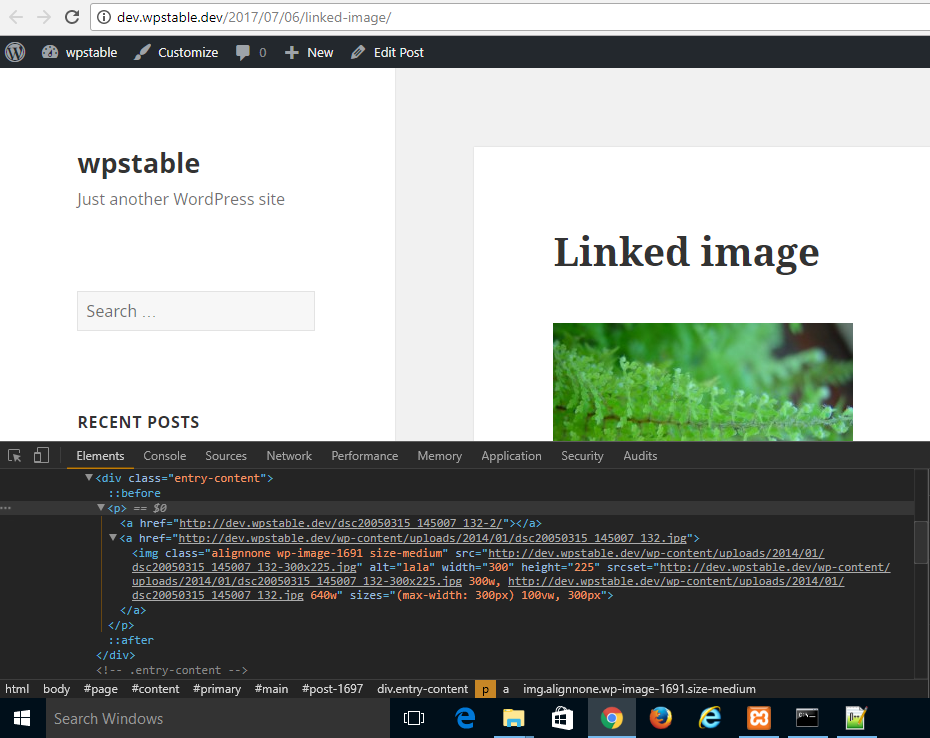Open the WordPress logo menu
The width and height of the screenshot is (930, 738).
15,52
